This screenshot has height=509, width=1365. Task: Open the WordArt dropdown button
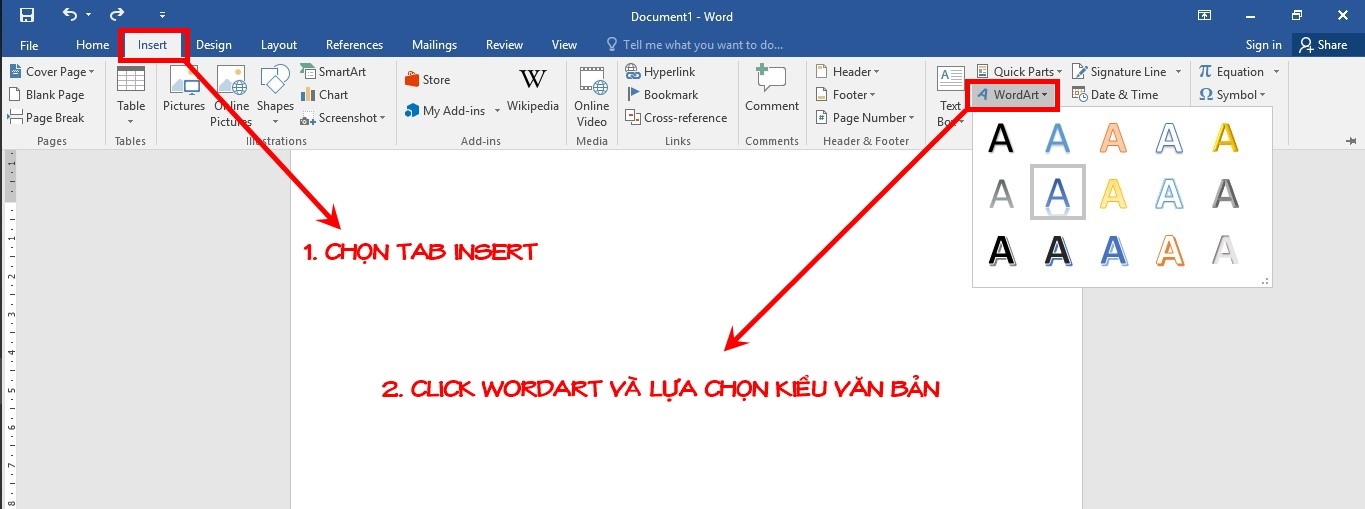(x=1012, y=95)
